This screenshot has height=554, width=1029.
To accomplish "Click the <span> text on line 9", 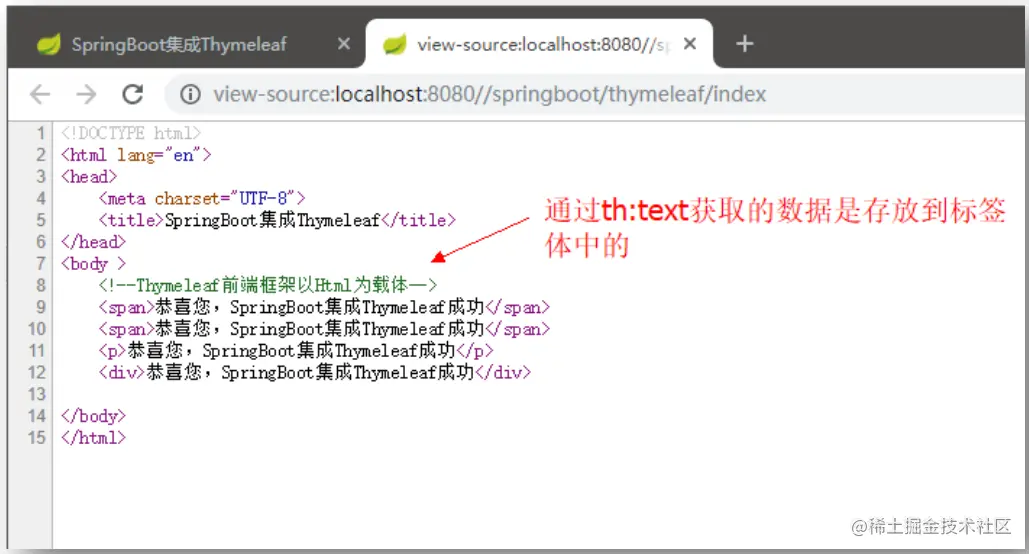I will click(x=324, y=307).
